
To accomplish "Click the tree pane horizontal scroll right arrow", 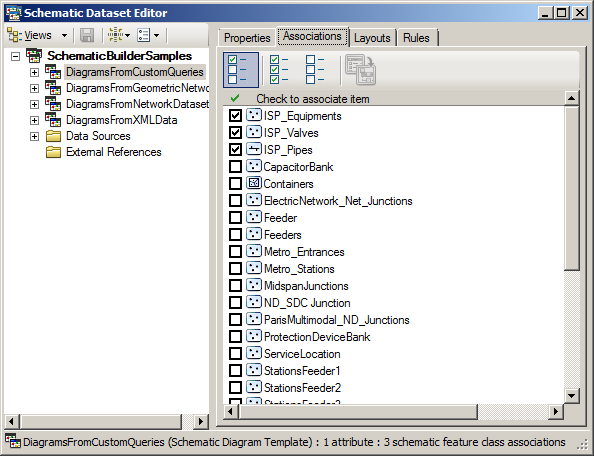I will [x=200, y=421].
